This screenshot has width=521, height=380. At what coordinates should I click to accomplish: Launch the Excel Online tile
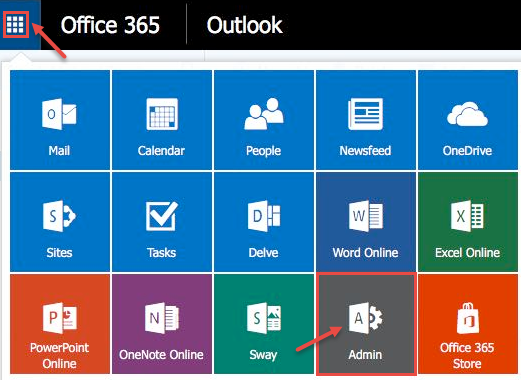point(468,222)
